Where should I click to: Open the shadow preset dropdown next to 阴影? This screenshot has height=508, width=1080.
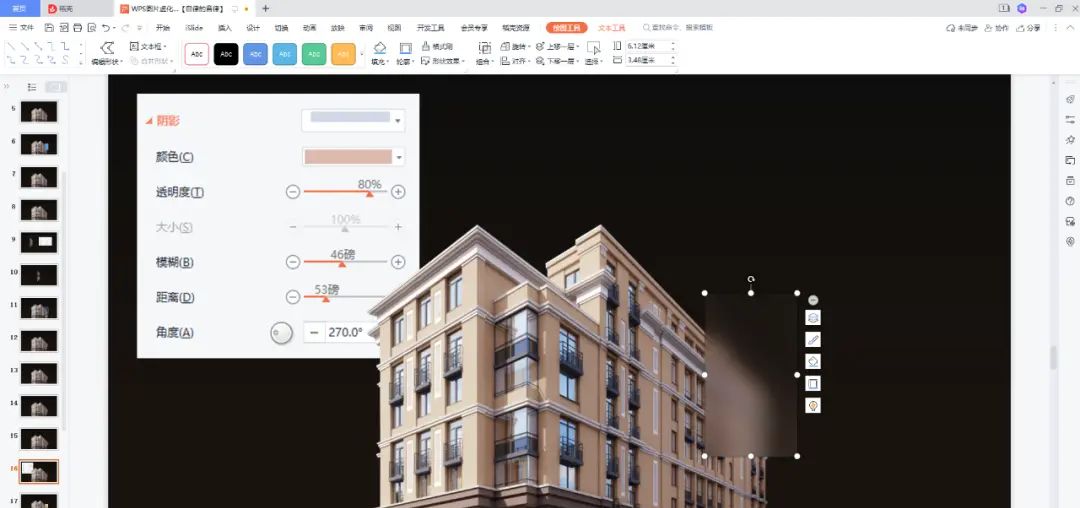(x=398, y=120)
